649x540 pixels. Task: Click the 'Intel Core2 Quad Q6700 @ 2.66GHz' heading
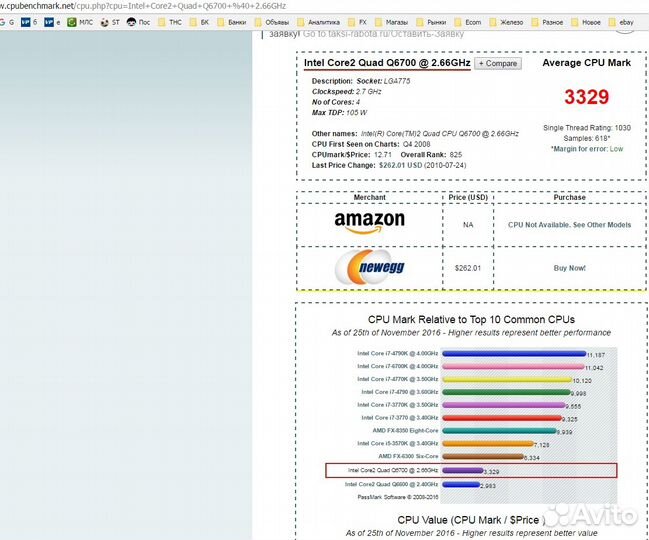point(387,63)
